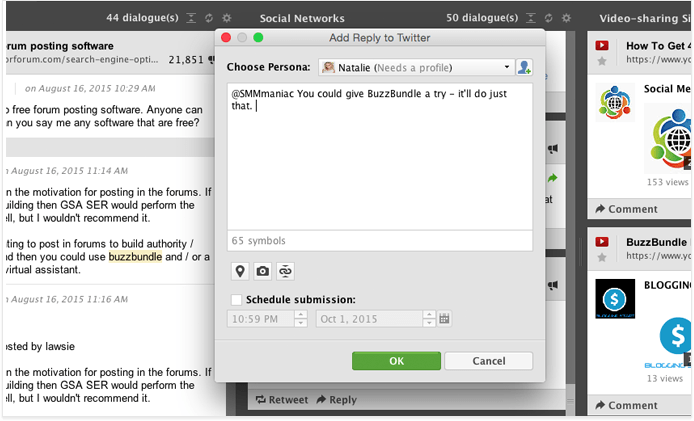The image size is (694, 421).
Task: Click the 44 dialogue(s) count
Action: [143, 18]
